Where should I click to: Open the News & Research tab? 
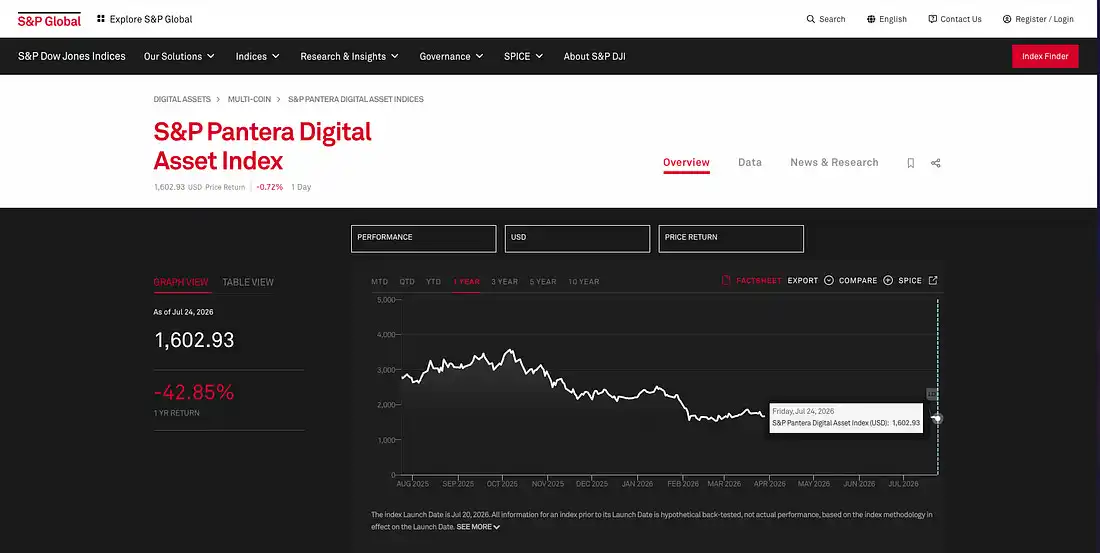[x=834, y=162]
